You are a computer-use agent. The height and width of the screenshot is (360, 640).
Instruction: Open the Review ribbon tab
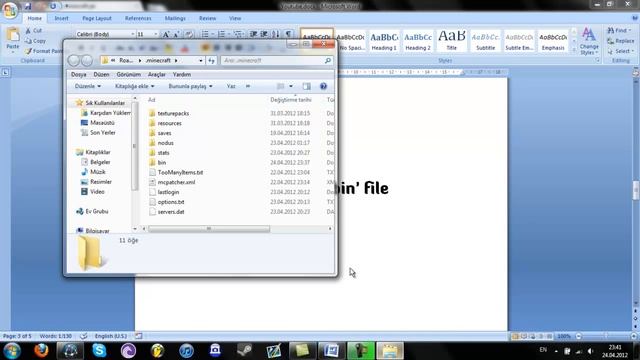(x=207, y=18)
